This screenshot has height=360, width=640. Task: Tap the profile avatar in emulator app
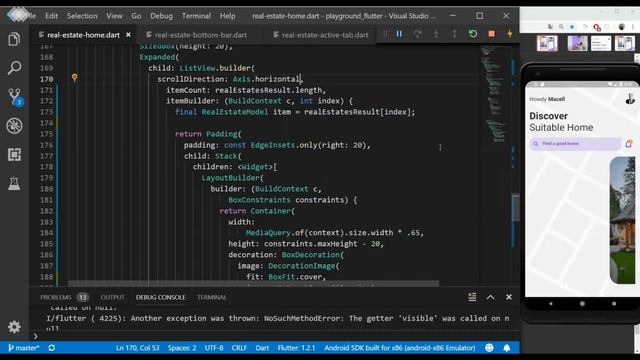[x=630, y=98]
